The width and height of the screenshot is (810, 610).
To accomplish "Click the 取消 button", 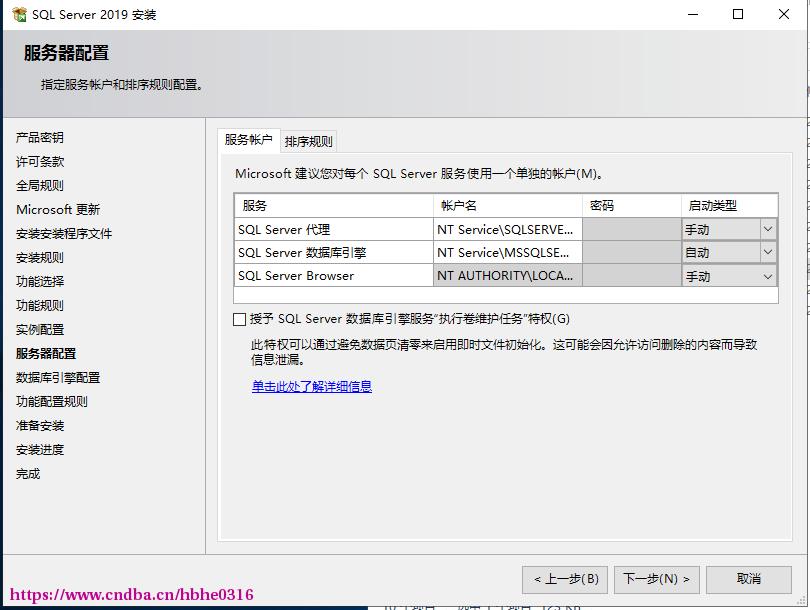I will [749, 580].
